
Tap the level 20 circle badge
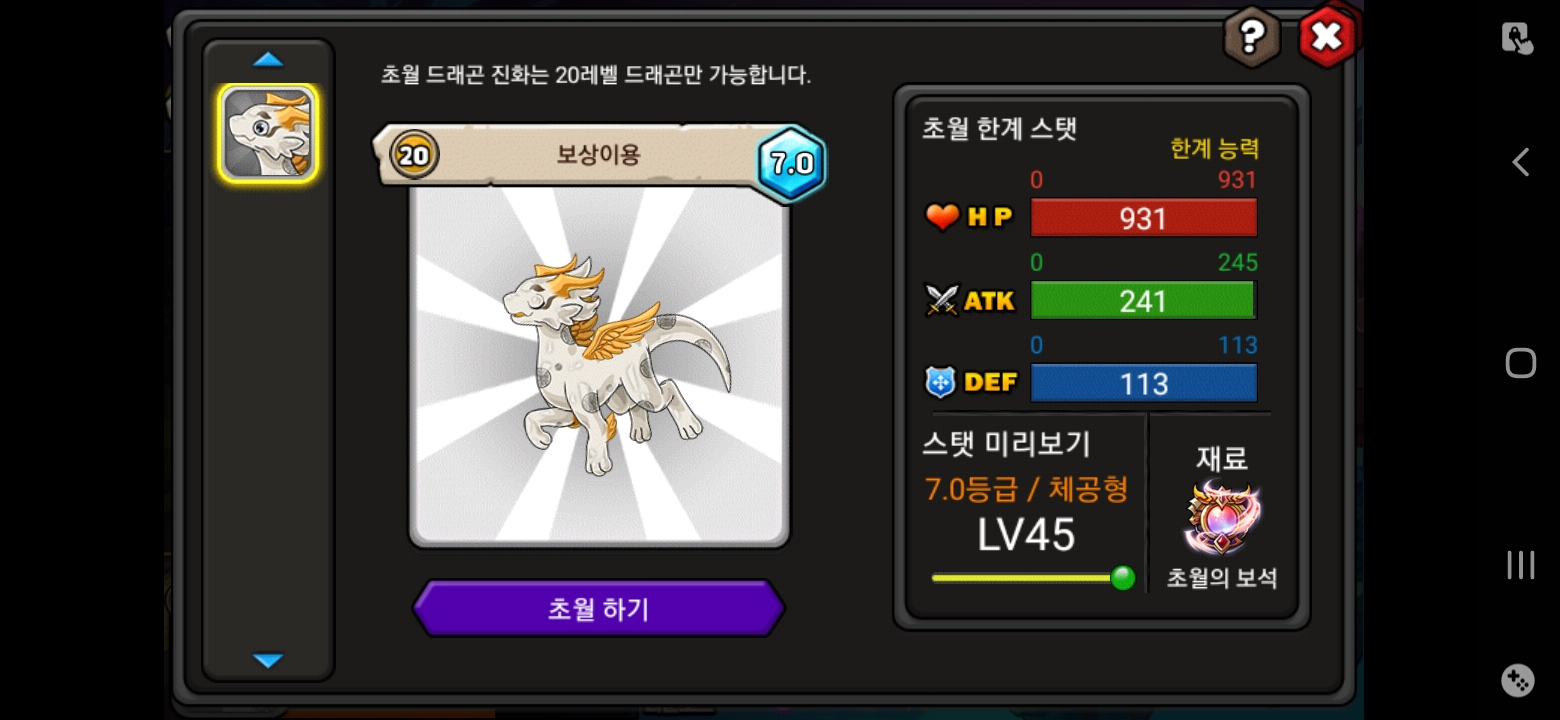pyautogui.click(x=414, y=155)
